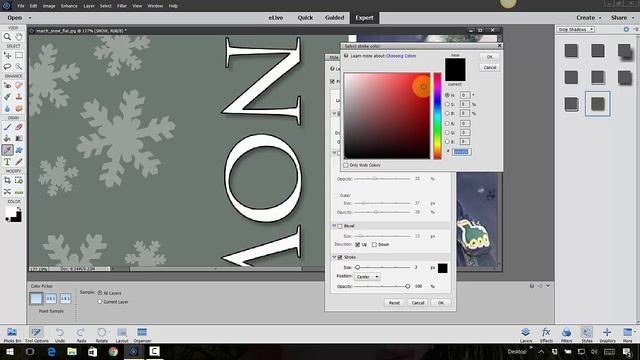Image resolution: width=640 pixels, height=360 pixels.
Task: Select the Content-Aware Move tool
Action: pos(7,191)
